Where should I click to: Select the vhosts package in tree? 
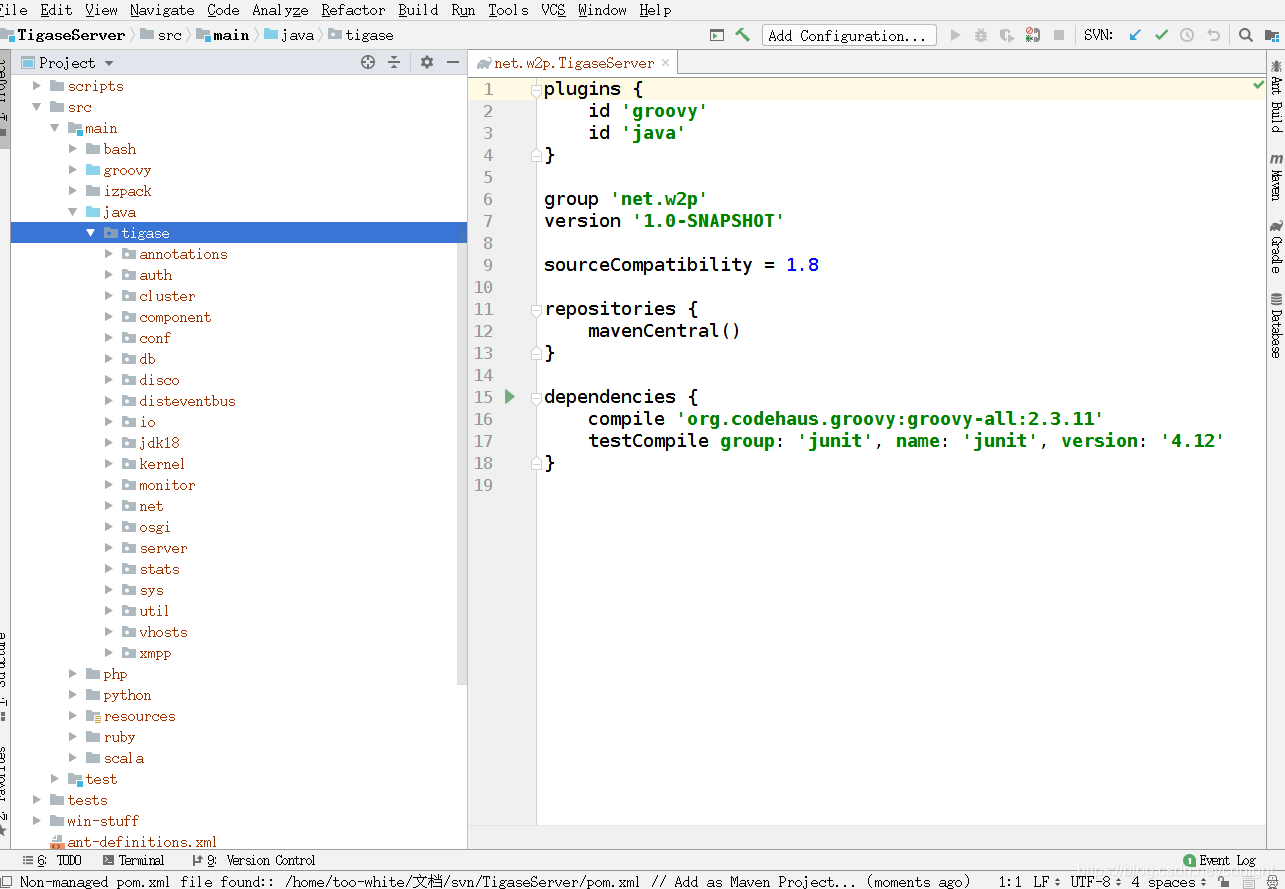163,632
